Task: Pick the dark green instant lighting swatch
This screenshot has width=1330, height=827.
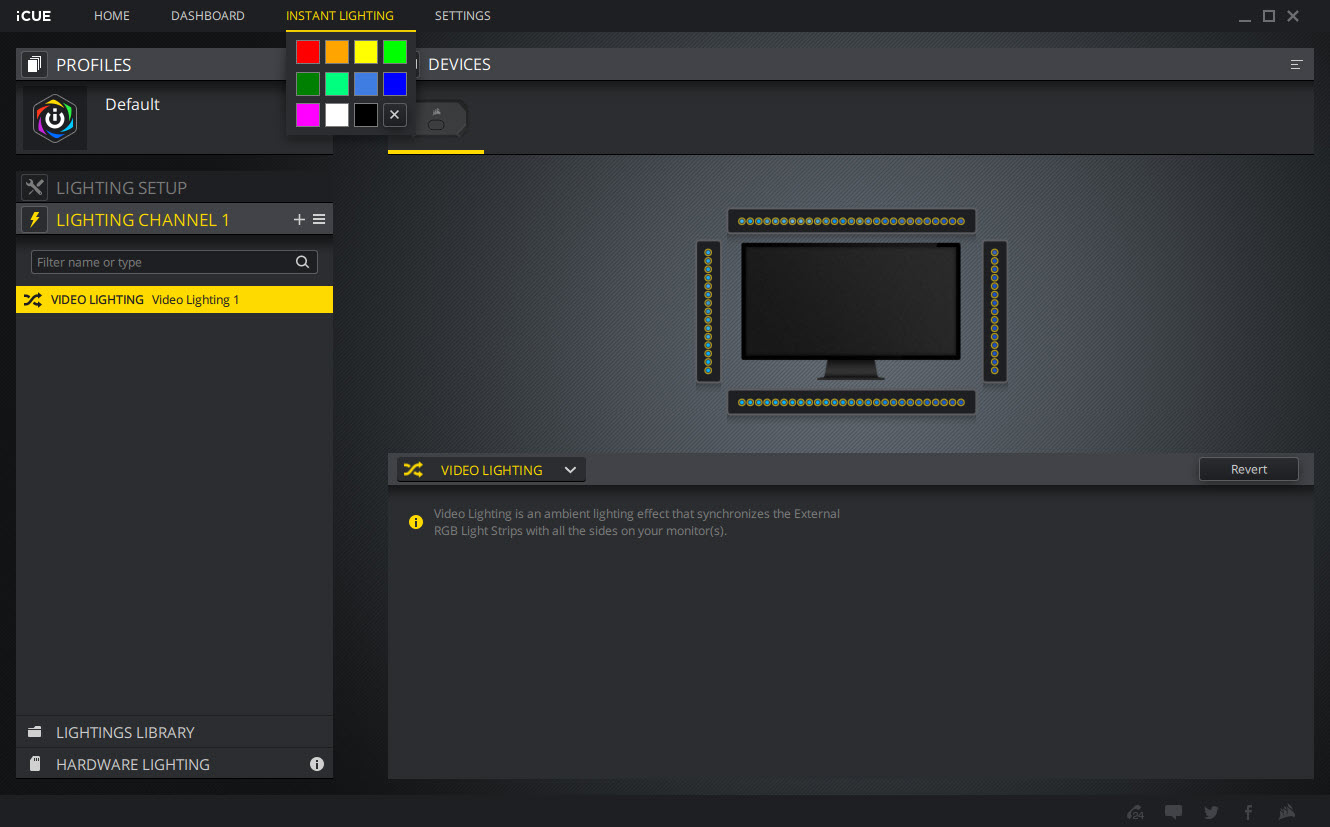Action: click(308, 84)
